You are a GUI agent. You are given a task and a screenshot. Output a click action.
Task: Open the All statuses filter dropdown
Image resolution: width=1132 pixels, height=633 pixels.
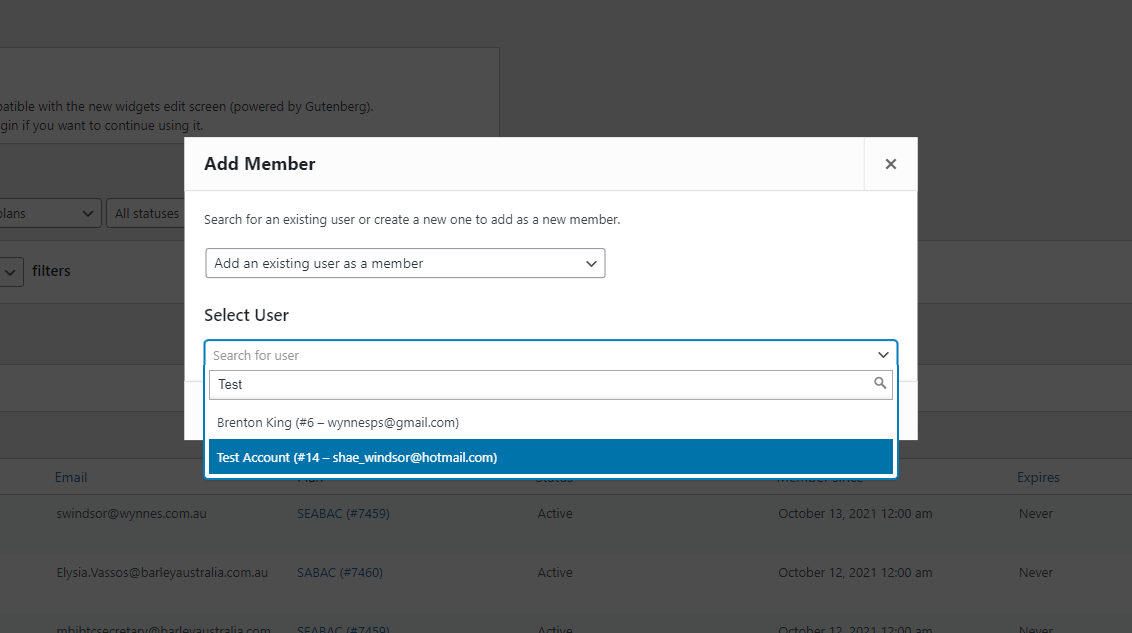point(147,214)
